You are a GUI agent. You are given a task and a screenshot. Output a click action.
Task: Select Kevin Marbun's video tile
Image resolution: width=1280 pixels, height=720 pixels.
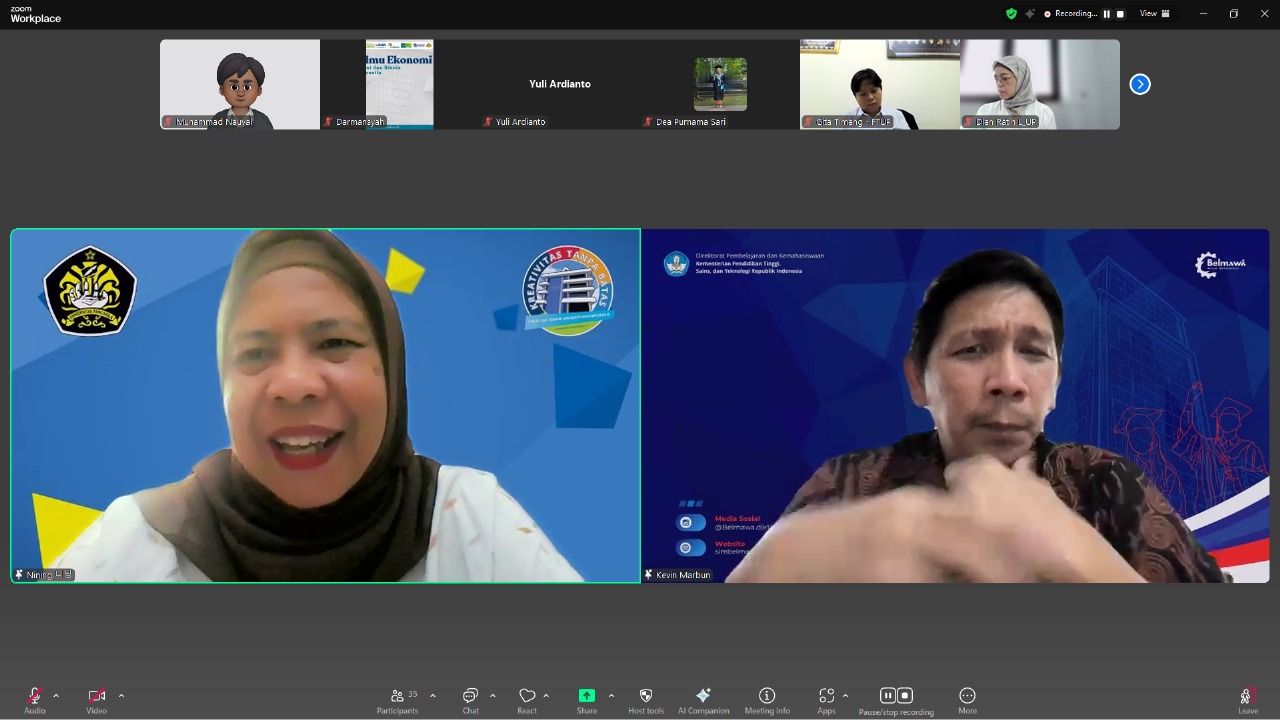pyautogui.click(x=955, y=405)
